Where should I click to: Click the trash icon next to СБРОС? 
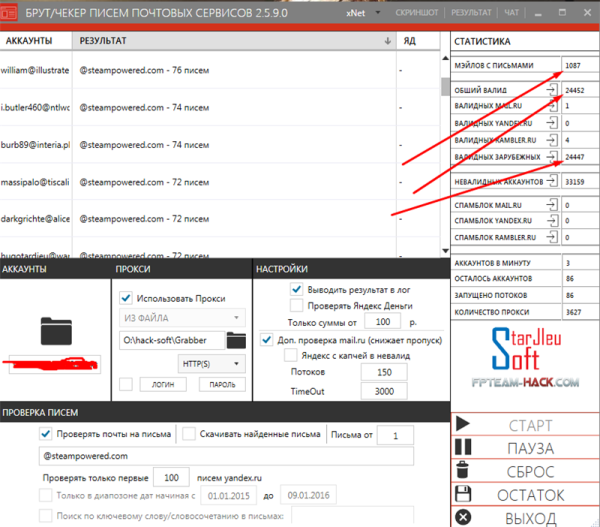(462, 471)
